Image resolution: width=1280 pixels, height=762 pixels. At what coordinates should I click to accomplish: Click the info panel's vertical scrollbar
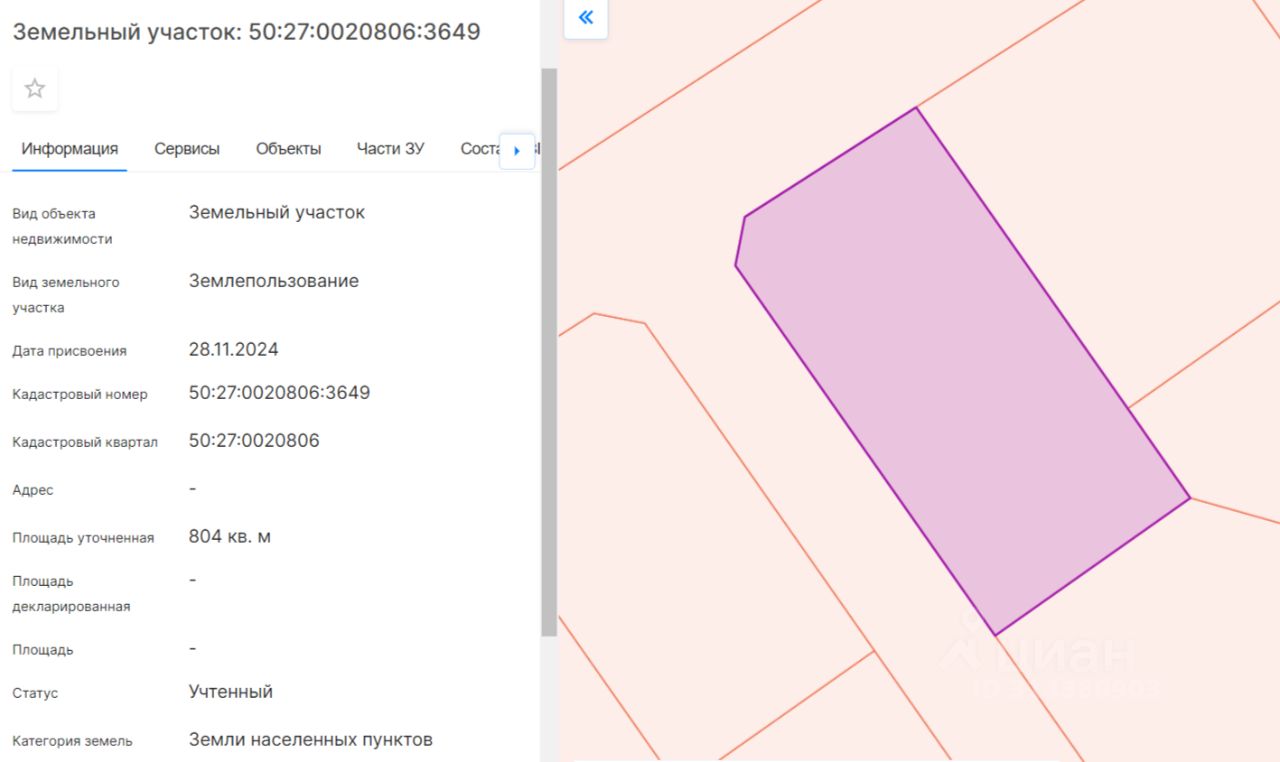[548, 350]
